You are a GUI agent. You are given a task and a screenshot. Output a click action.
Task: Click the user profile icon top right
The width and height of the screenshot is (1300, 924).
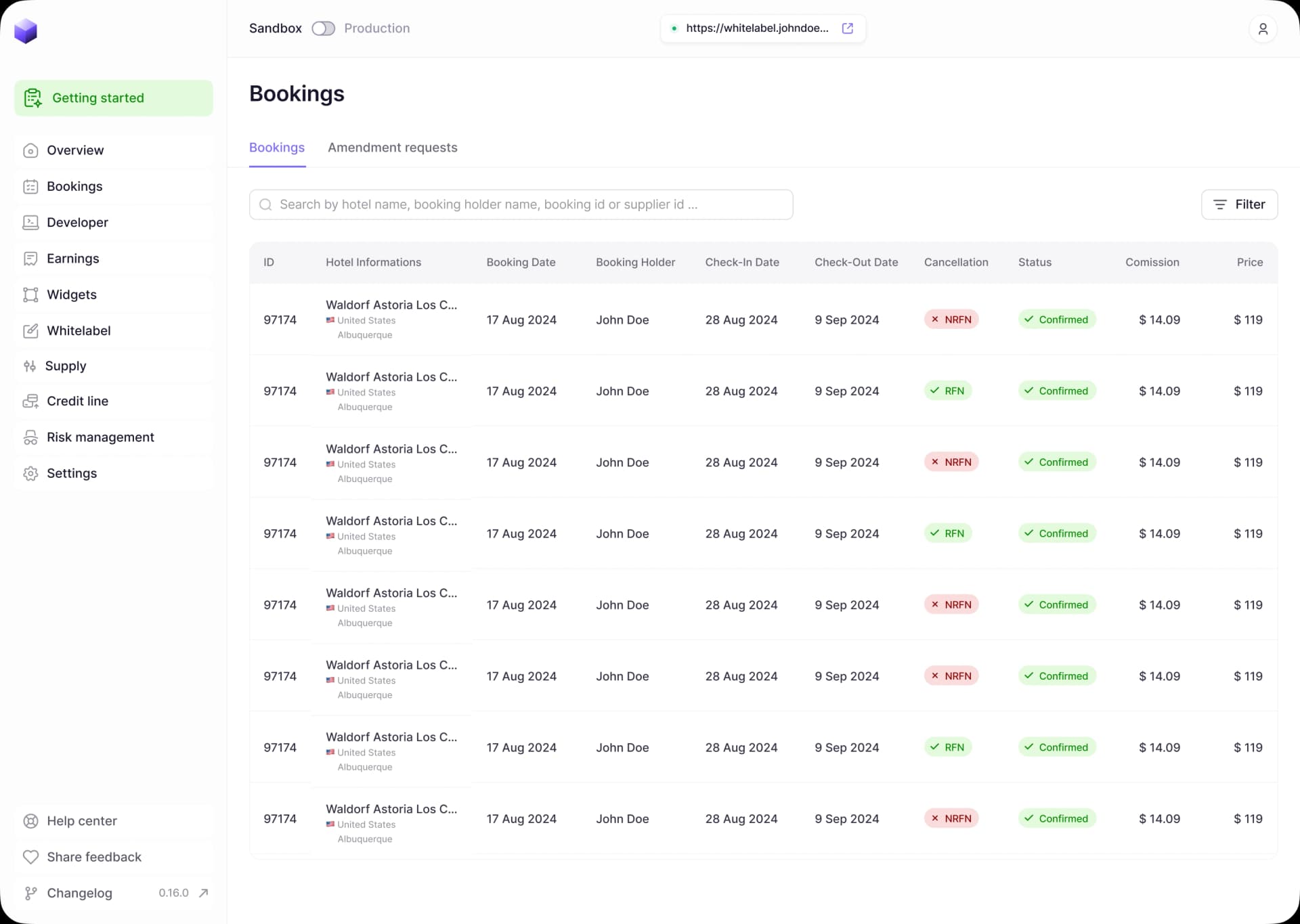pos(1262,28)
